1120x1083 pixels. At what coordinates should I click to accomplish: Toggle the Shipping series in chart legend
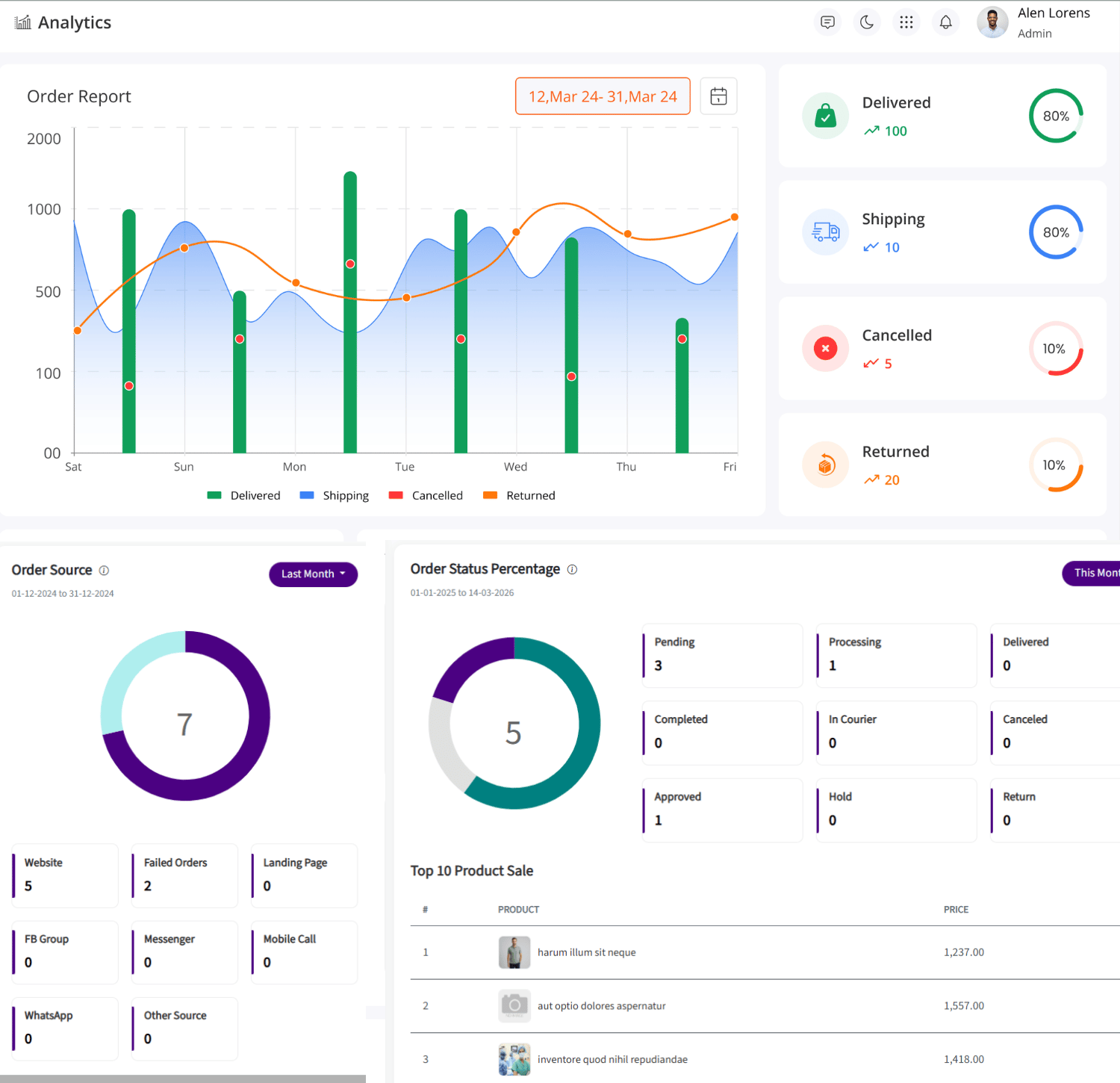click(x=334, y=494)
